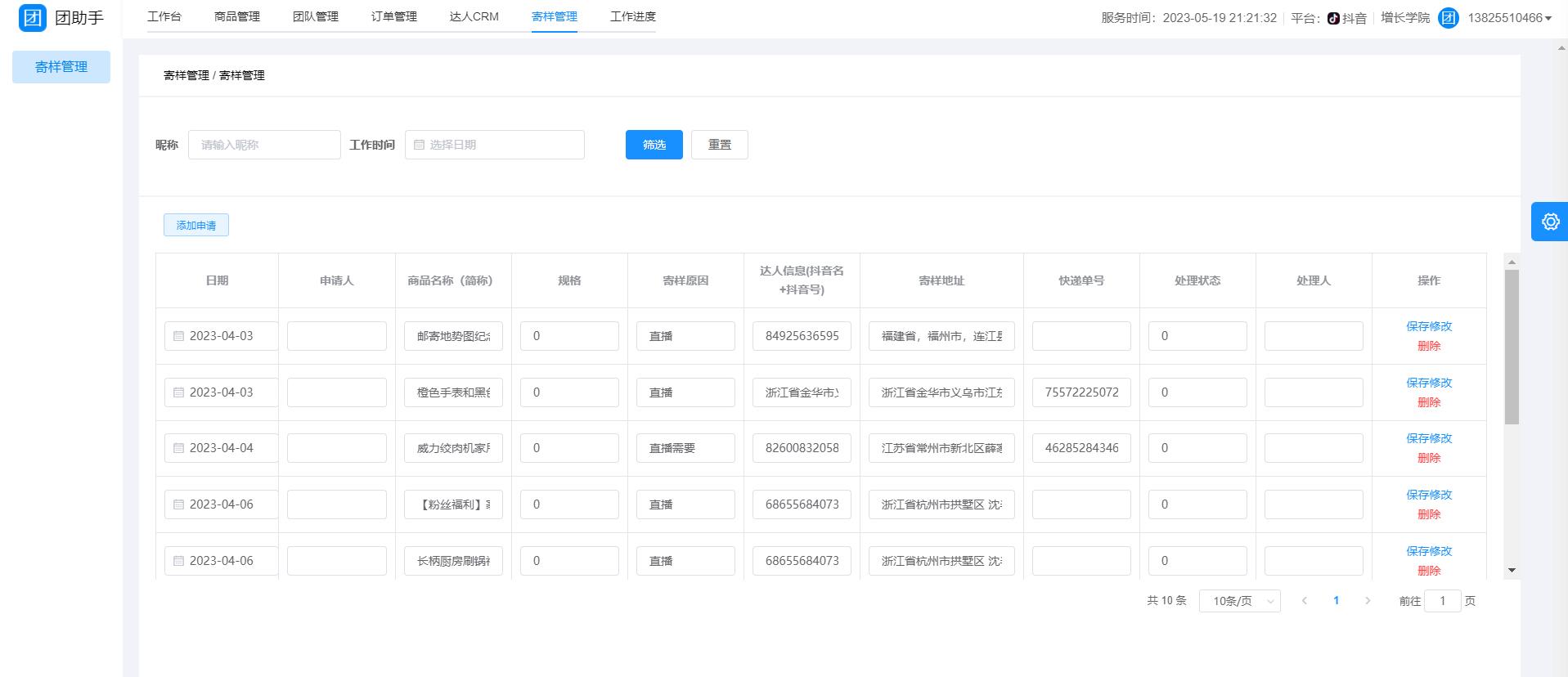Click the 筛选 filter button
The image size is (1568, 677).
[654, 145]
